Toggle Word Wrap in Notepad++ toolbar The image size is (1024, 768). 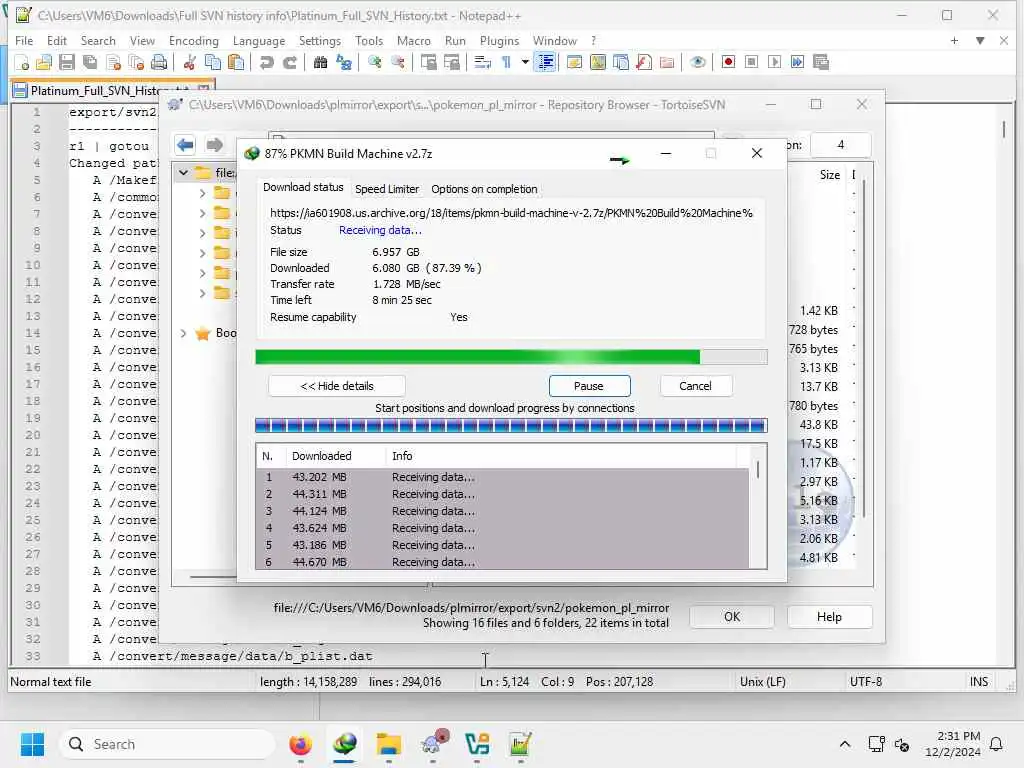click(483, 63)
